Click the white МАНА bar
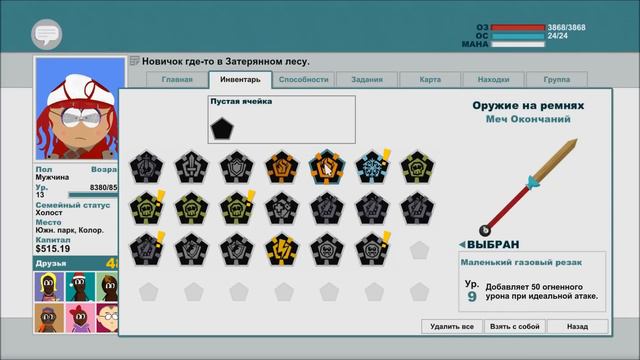This screenshot has width=640, height=360. tap(518, 44)
